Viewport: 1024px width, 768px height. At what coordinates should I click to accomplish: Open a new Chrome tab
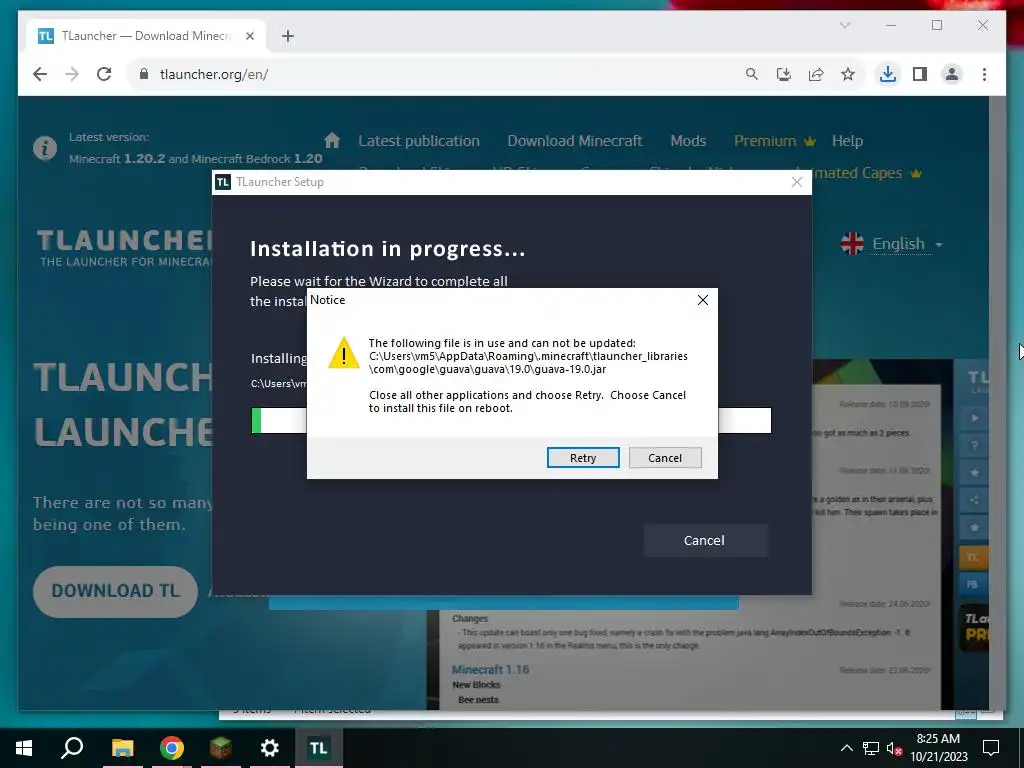[x=288, y=36]
